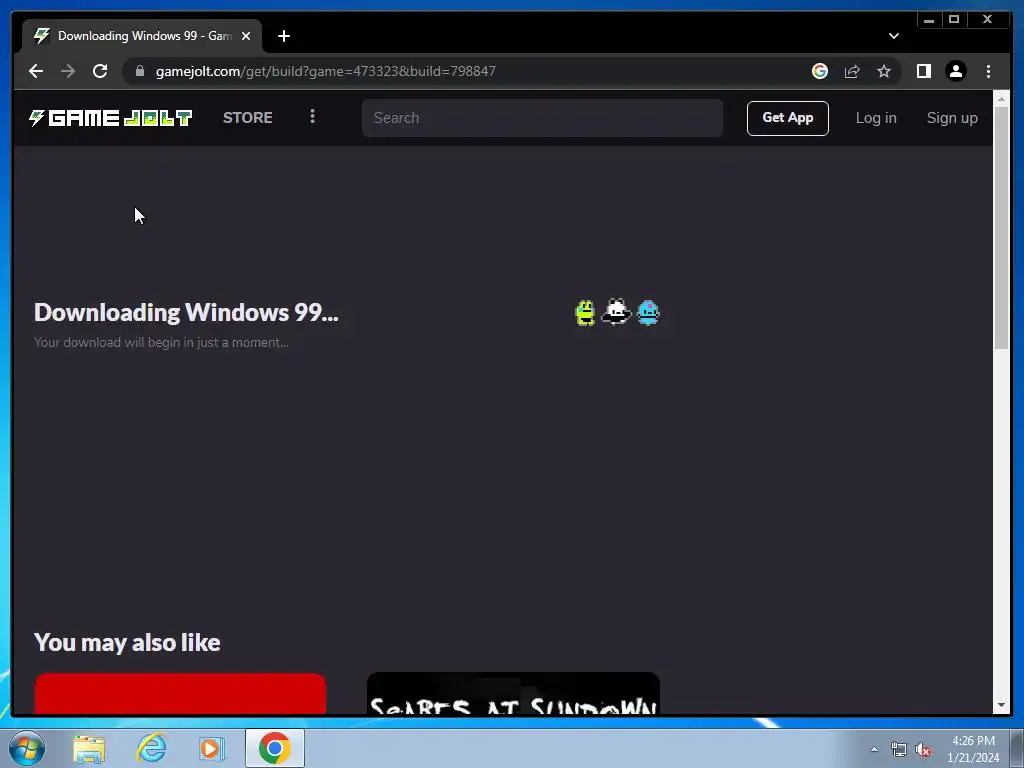
Task: Click the "You may also like" heading
Action: [127, 643]
